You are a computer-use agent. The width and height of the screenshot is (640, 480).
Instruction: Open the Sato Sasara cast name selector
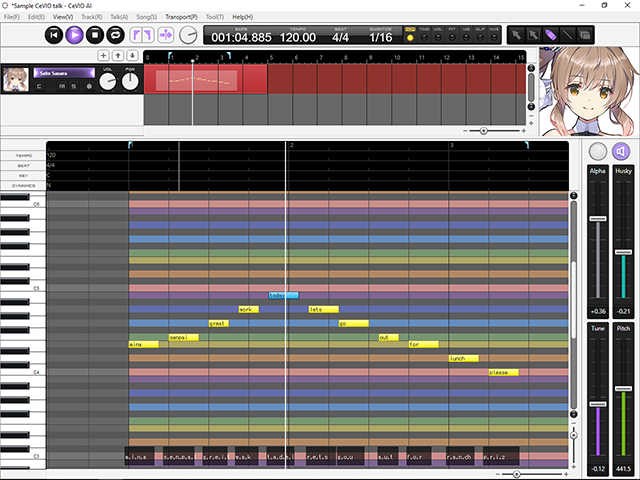65,72
